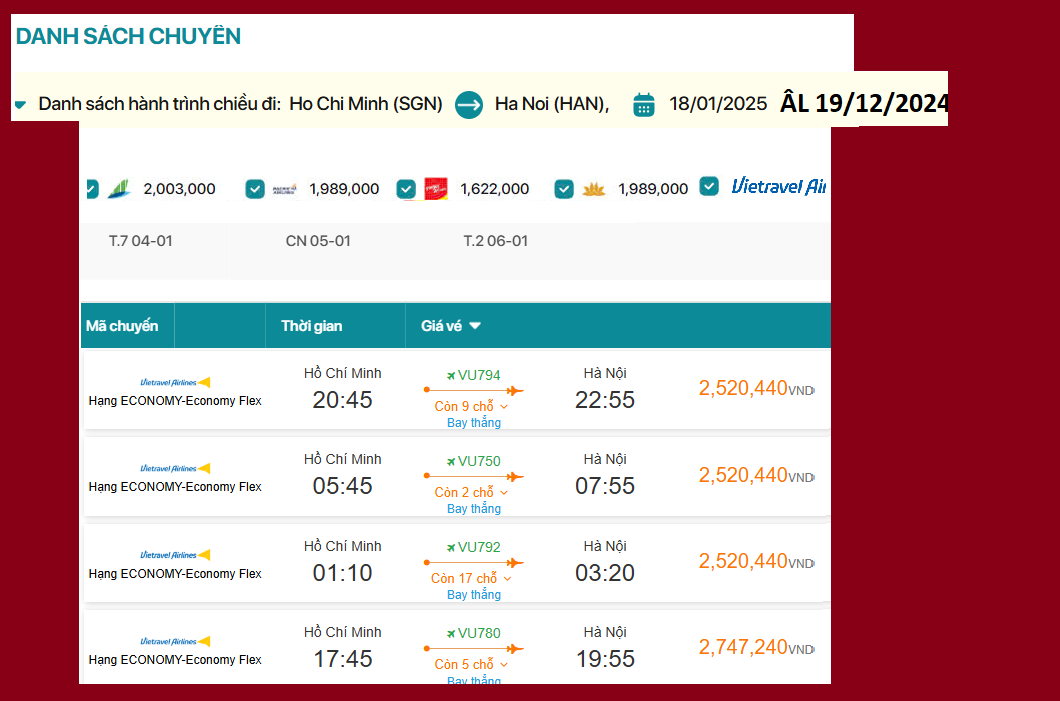Collapse the departure itinerary list chevron
Screen dimensions: 1060x701
[22, 103]
